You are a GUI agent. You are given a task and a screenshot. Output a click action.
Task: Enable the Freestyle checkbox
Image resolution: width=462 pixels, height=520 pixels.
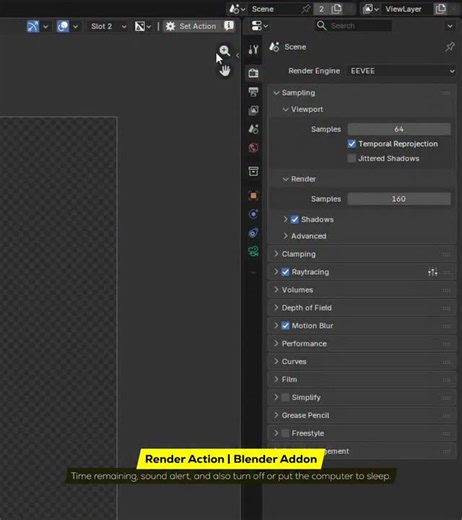click(285, 433)
